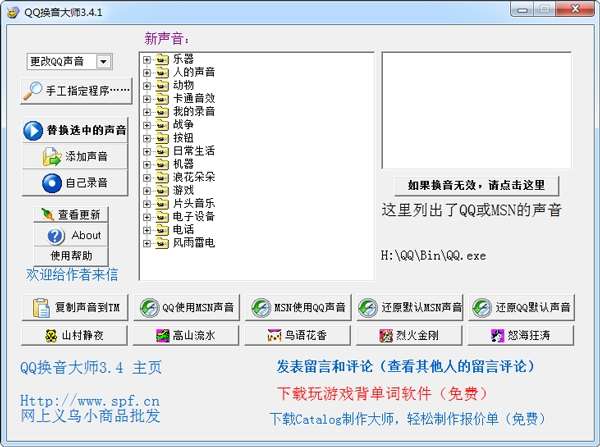The image size is (600, 447).
Task: Click the green icon on 还原默认MSN声音
Action: 368,308
